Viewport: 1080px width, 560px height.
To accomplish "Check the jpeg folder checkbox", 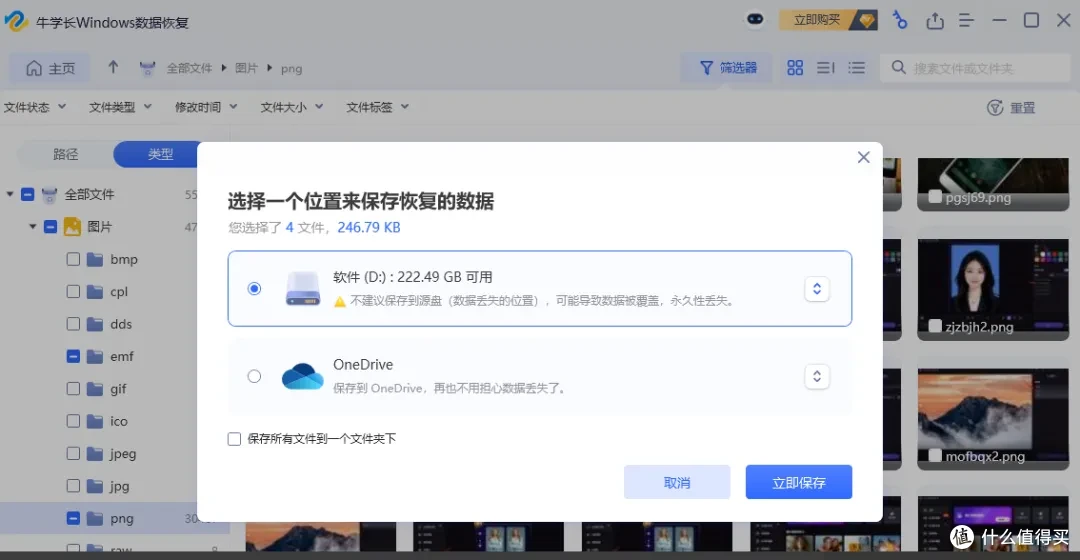I will [73, 453].
